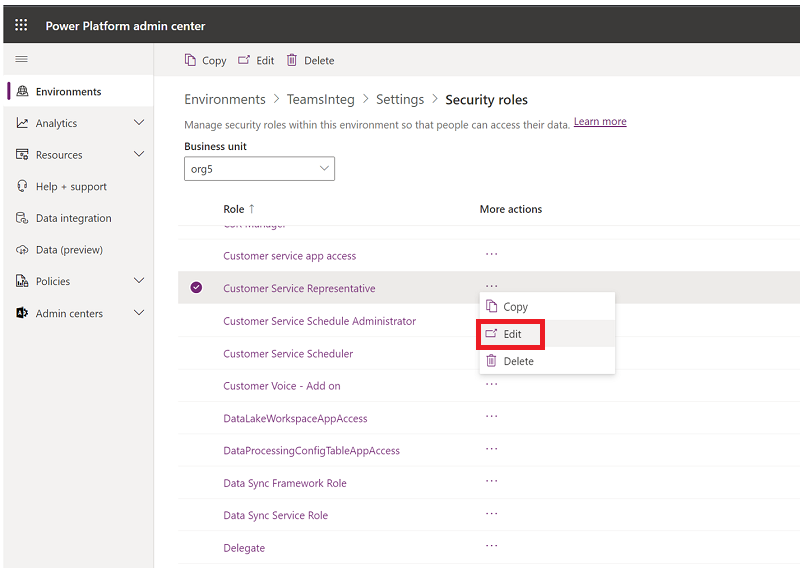Screen dimensions: 800x568
Task: Click the Environments icon in sidebar
Action: pyautogui.click(x=23, y=92)
